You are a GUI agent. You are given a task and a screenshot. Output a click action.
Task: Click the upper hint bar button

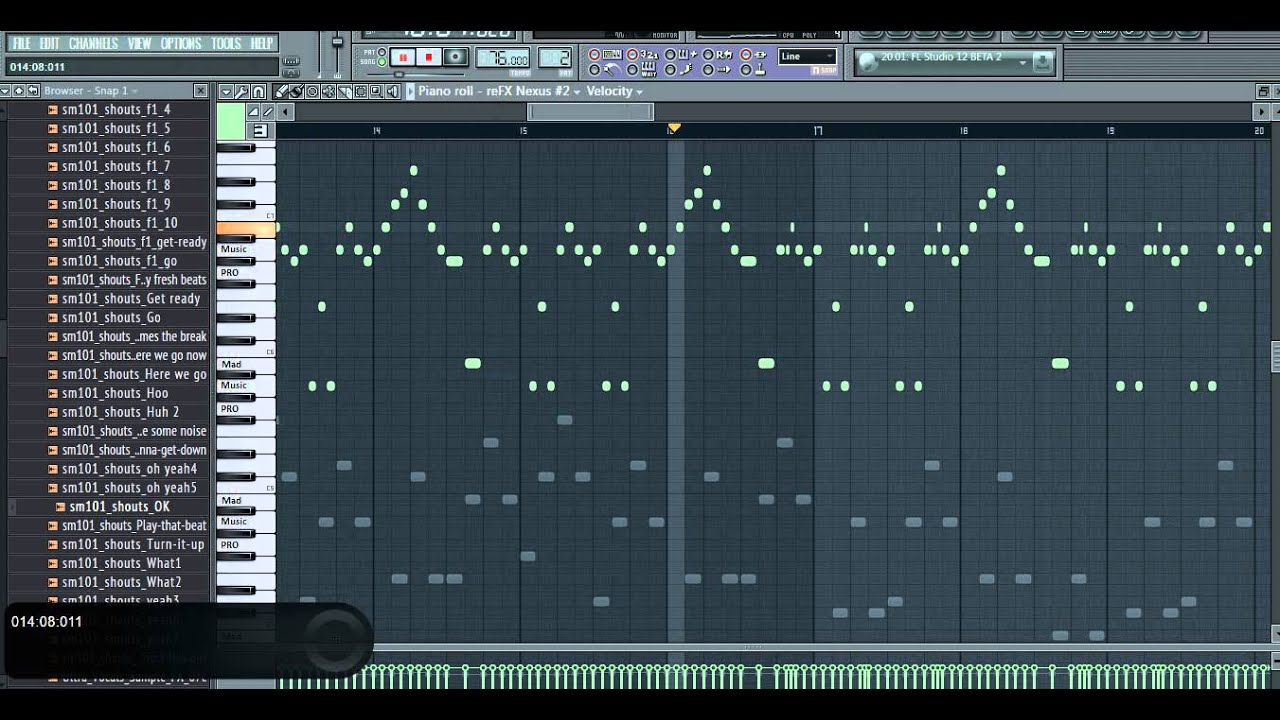[x=291, y=61]
